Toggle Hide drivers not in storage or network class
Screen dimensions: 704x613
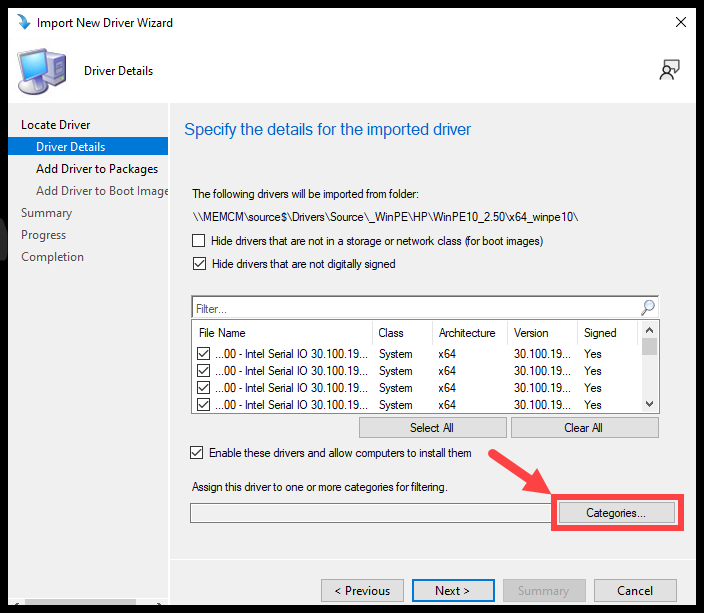click(x=198, y=241)
